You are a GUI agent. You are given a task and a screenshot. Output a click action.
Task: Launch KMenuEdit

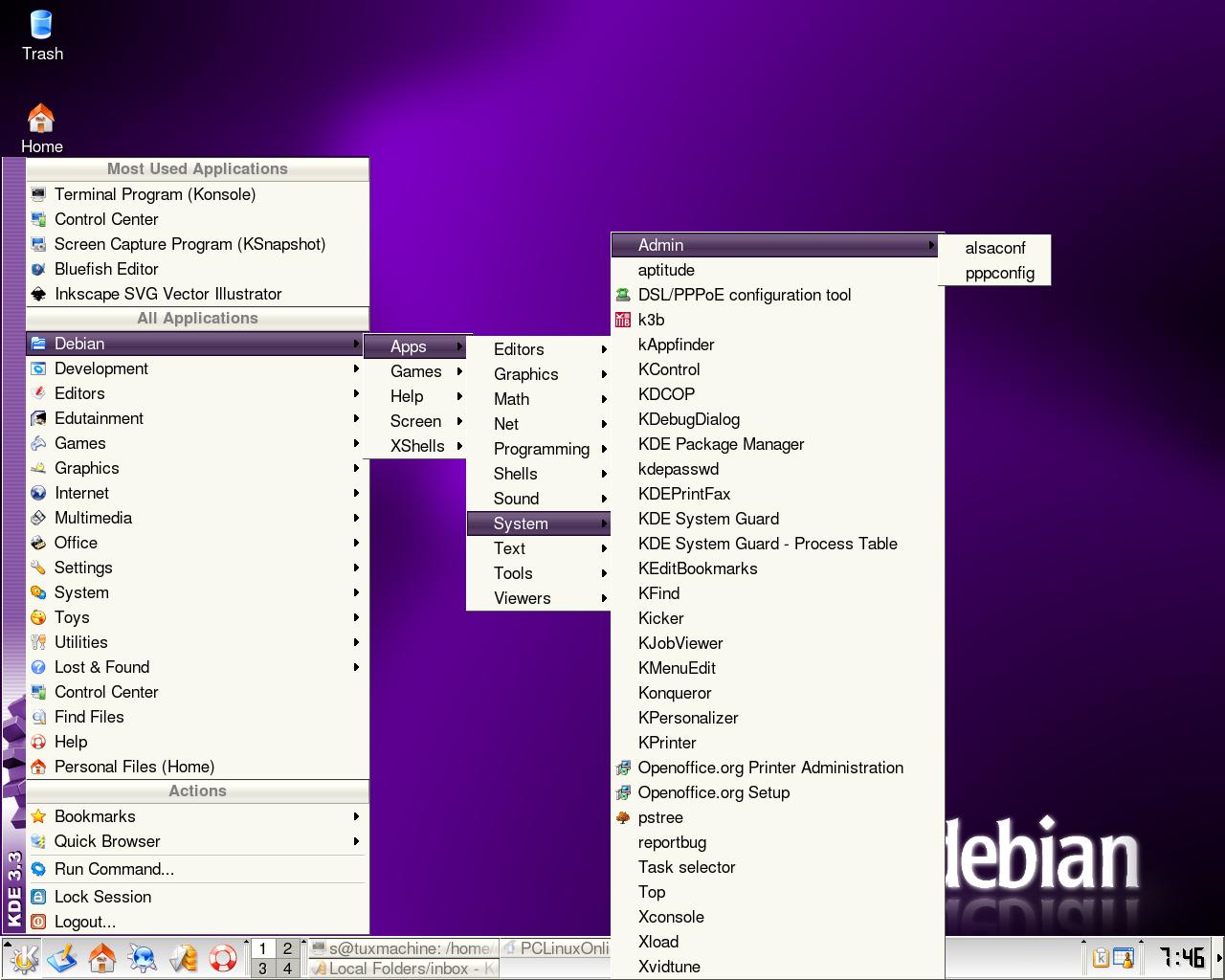coord(777,668)
